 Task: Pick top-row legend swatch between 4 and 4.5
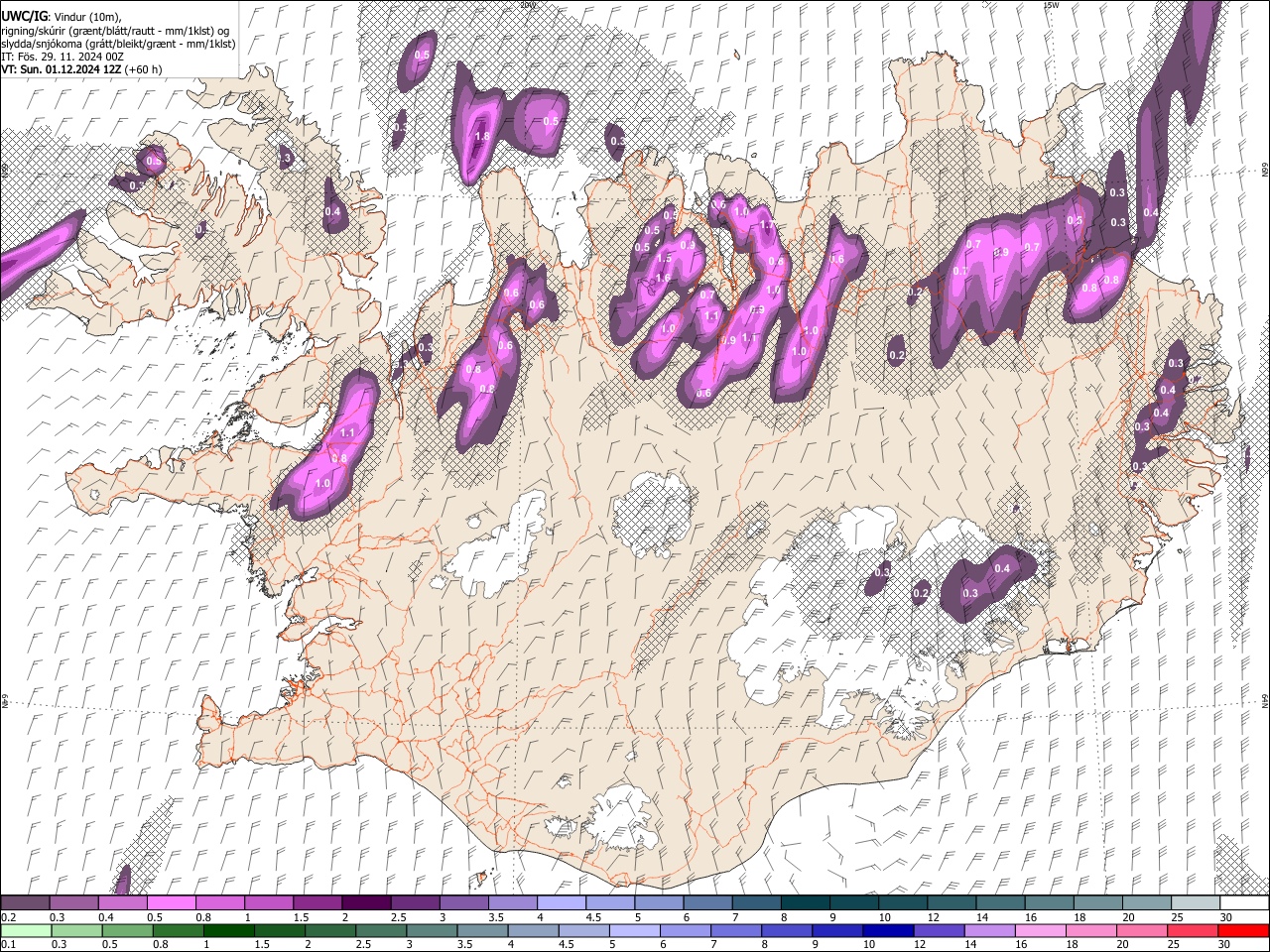[562, 903]
